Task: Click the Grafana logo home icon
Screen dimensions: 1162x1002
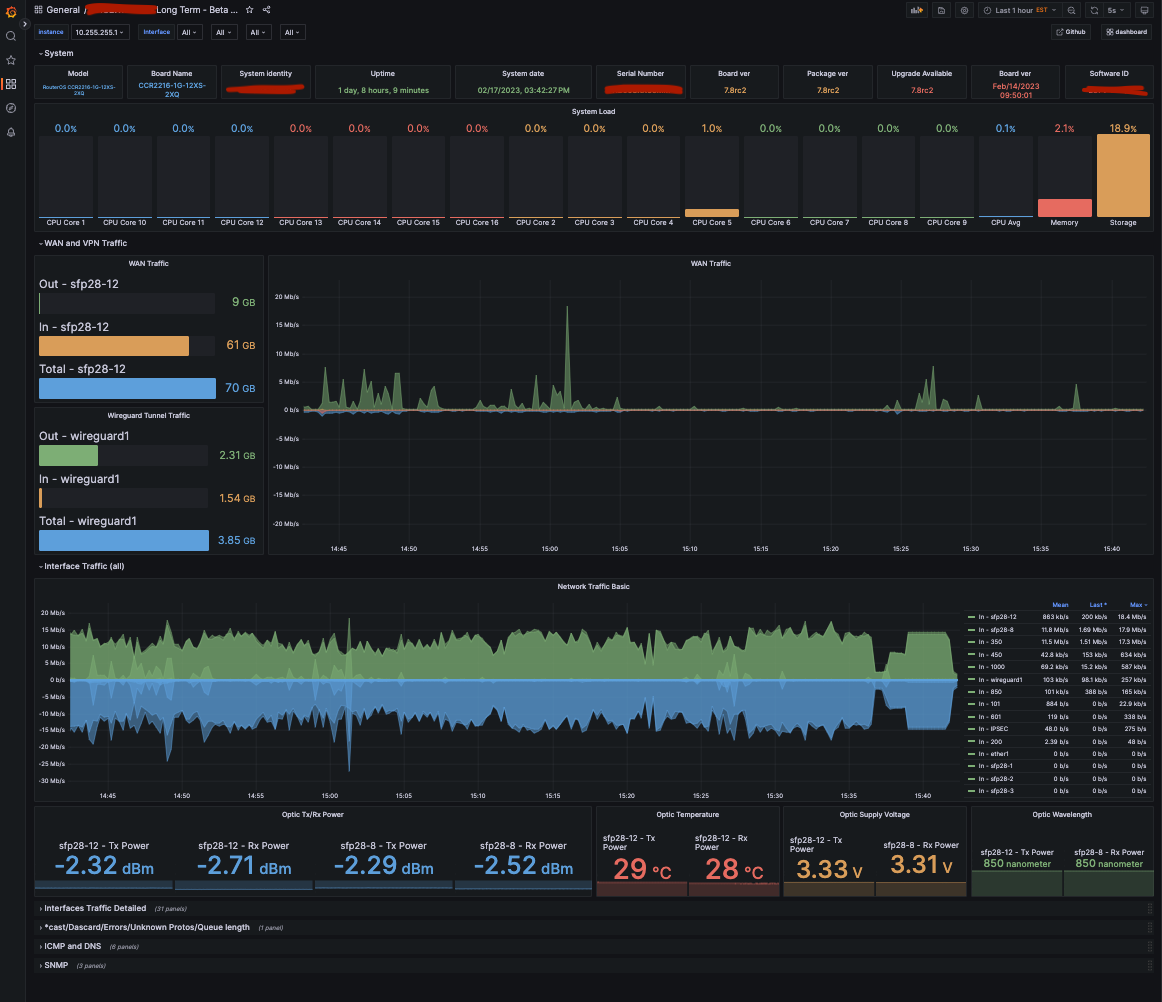Action: tap(11, 11)
